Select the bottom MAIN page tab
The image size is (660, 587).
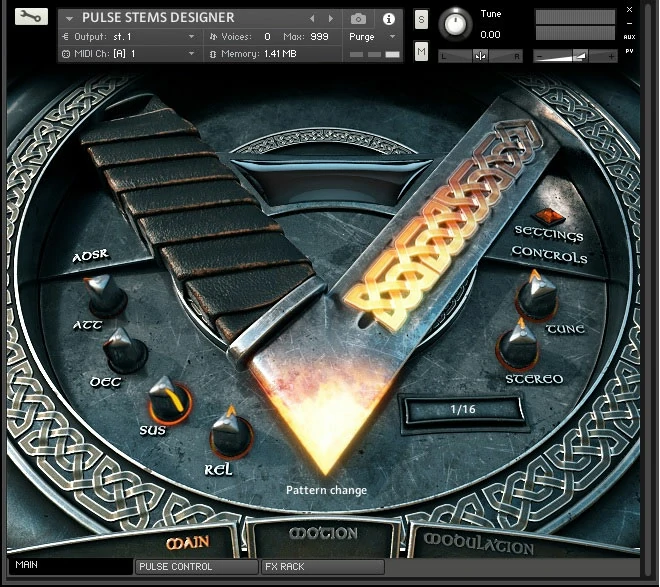[x=70, y=565]
